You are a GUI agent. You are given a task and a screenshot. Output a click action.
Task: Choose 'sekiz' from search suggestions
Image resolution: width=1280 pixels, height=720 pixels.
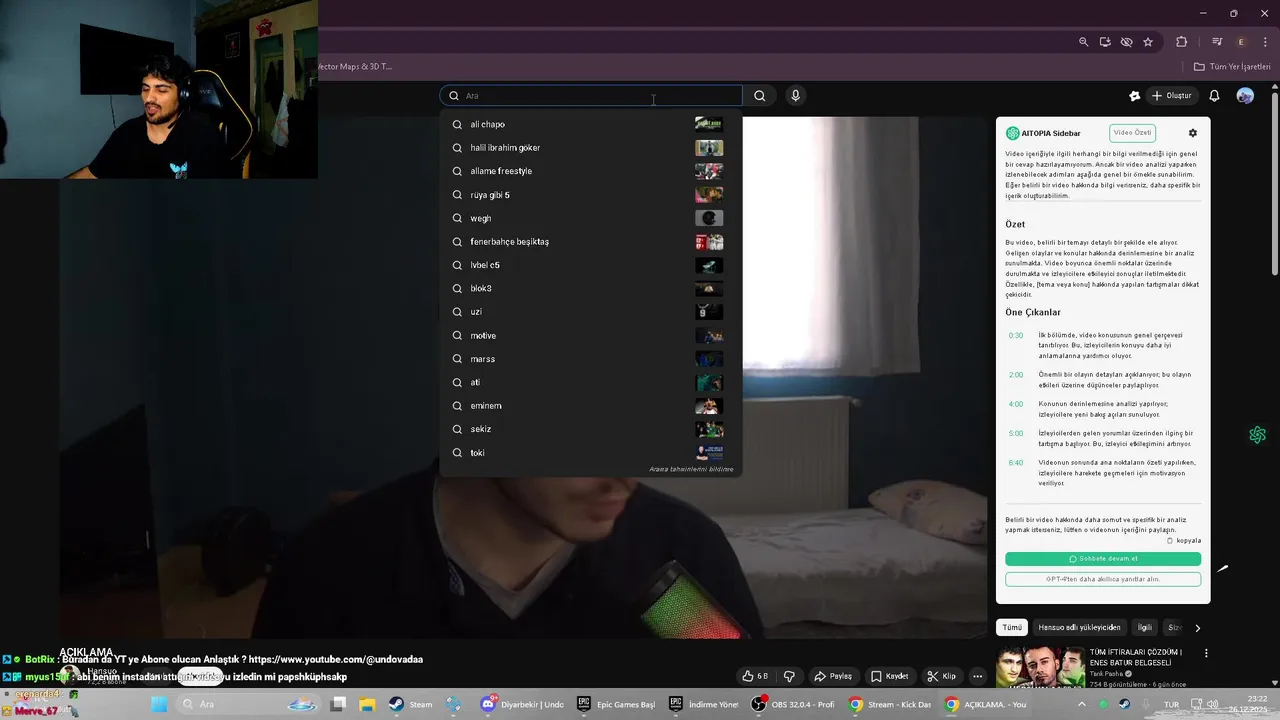(x=591, y=429)
